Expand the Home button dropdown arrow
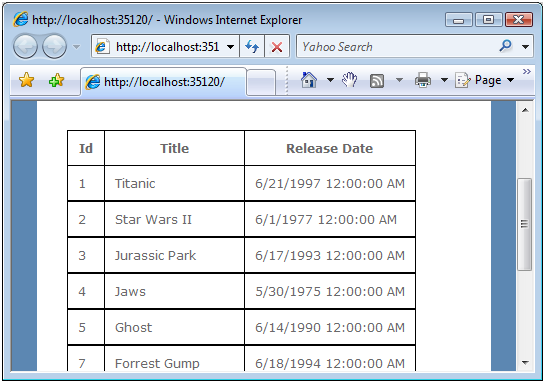Image resolution: width=545 pixels, height=383 pixels. pos(330,80)
